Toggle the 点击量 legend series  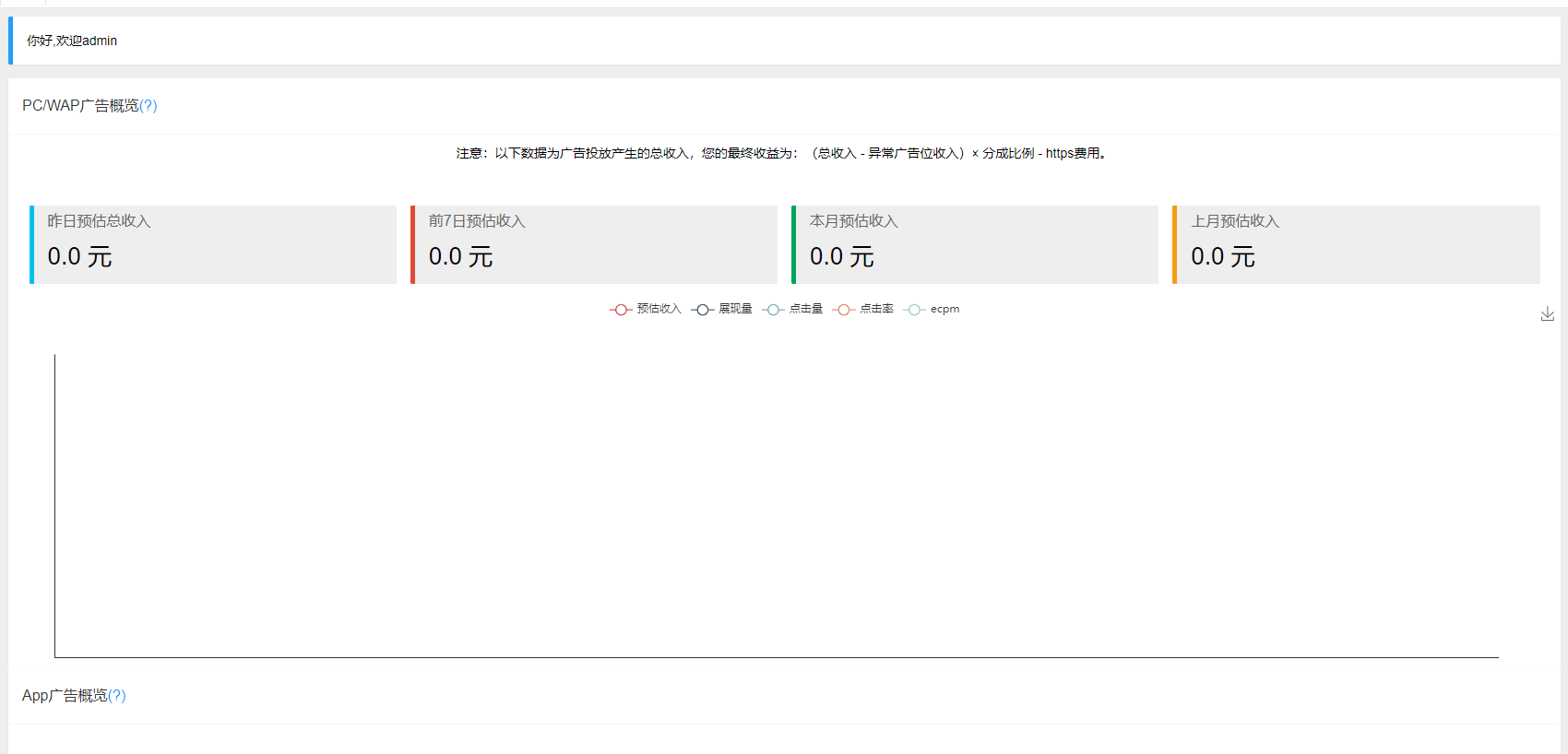[x=792, y=309]
